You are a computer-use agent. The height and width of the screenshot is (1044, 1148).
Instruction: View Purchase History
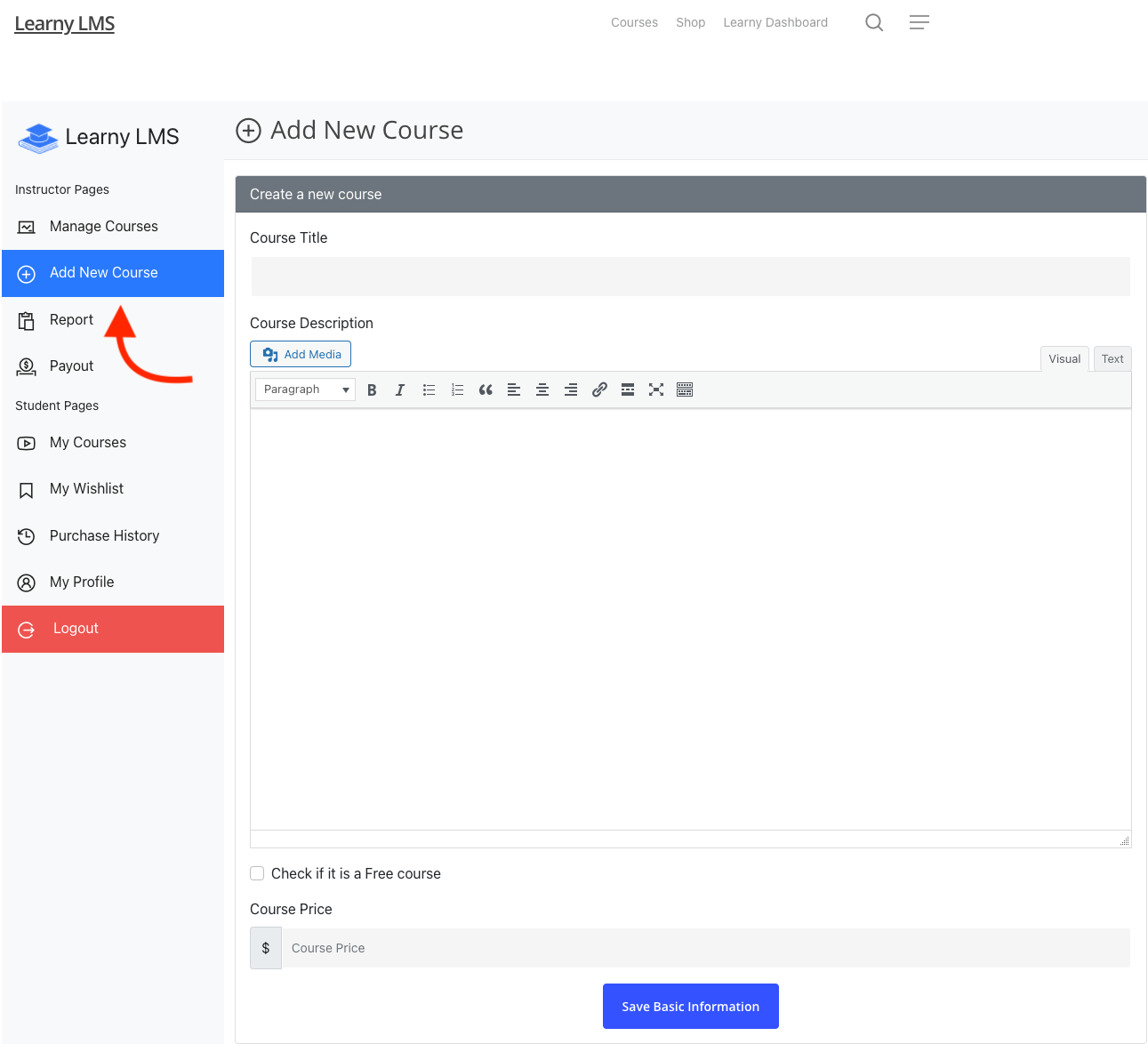113,536
